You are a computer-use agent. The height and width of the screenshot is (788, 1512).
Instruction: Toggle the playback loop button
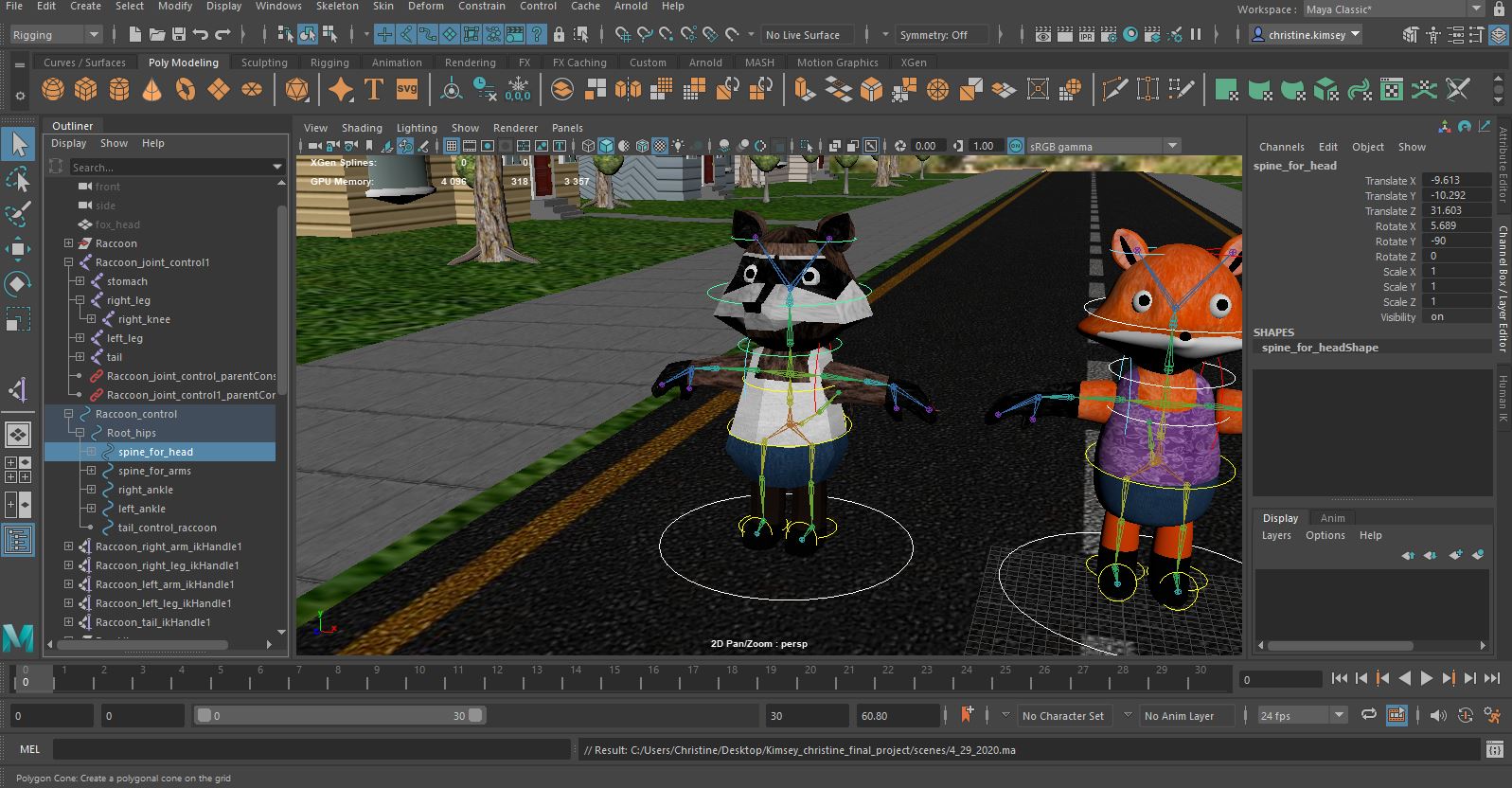click(1368, 716)
